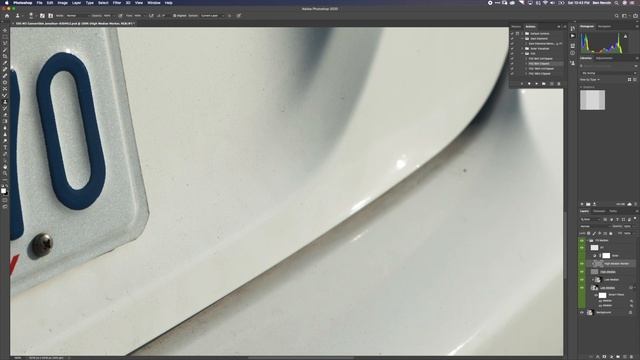Screen dimensions: 640x360
Task: Play the selected action
Action: point(537,84)
